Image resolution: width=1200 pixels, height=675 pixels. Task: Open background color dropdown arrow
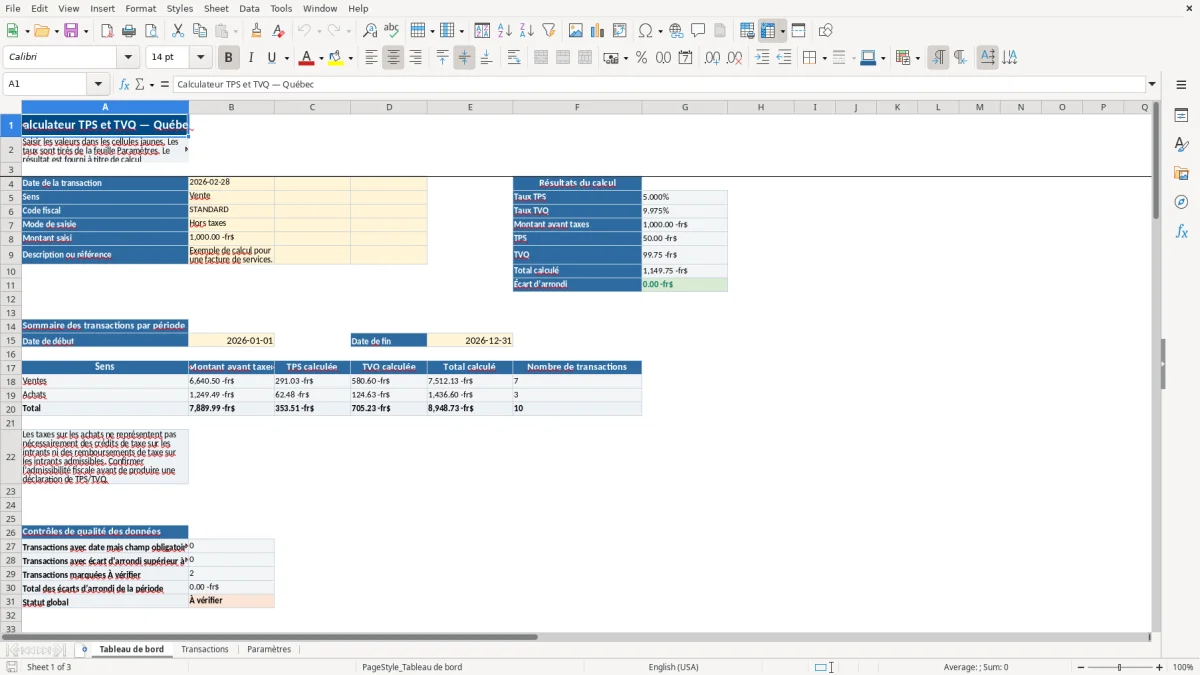coord(350,58)
